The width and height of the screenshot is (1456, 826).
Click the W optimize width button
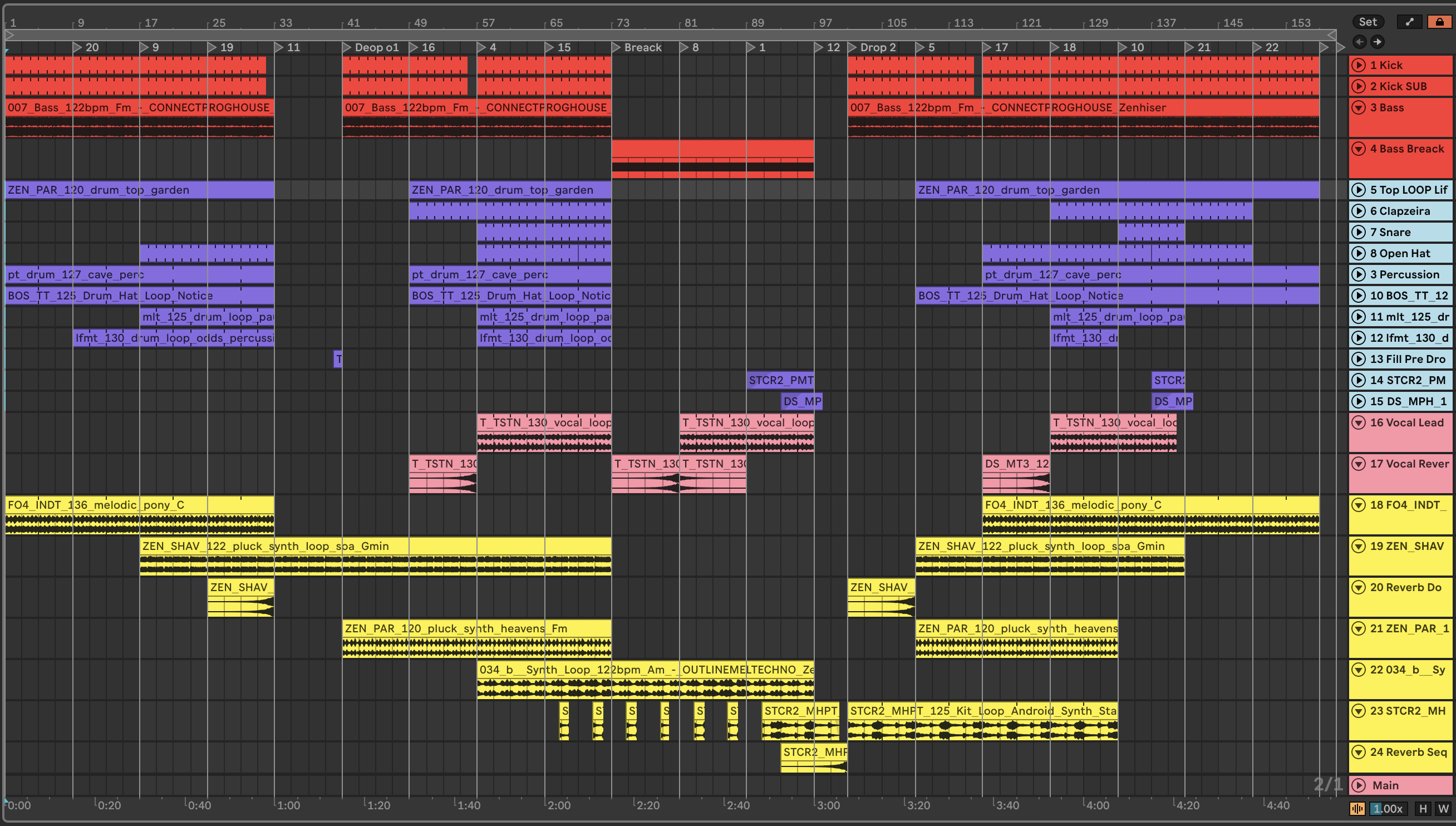tap(1443, 808)
